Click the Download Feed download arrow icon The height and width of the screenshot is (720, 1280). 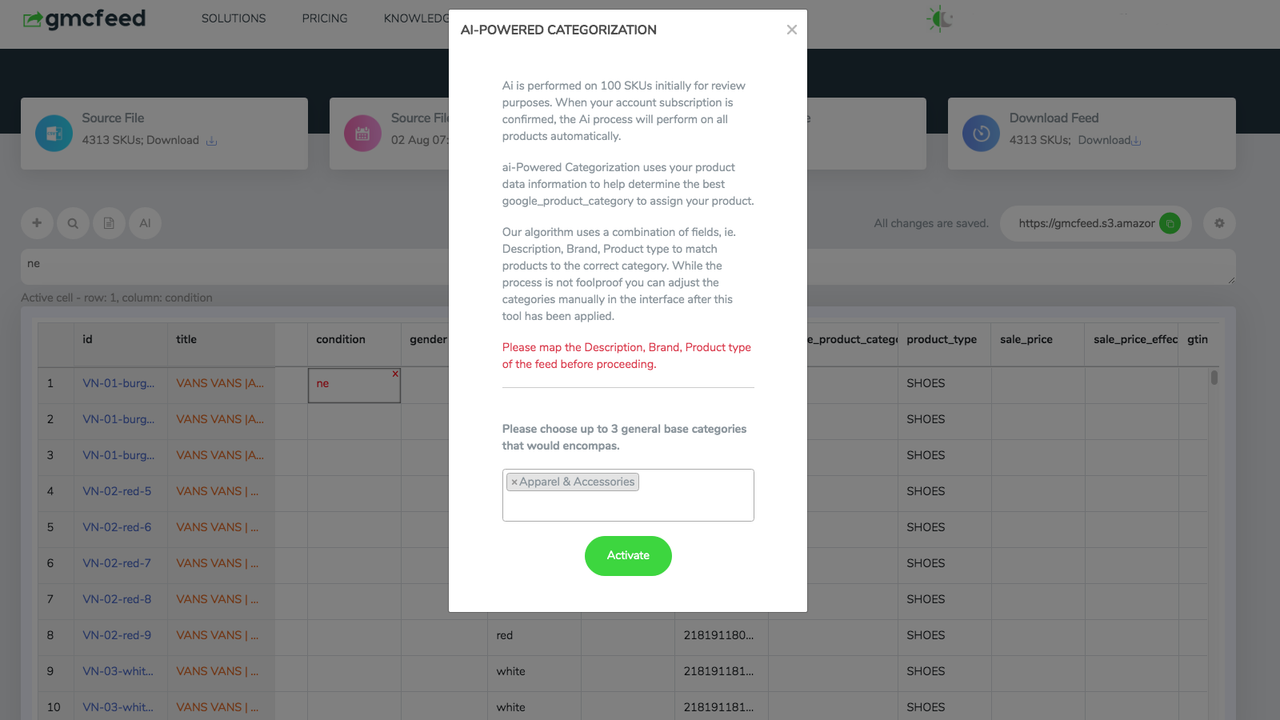pyautogui.click(x=1136, y=141)
